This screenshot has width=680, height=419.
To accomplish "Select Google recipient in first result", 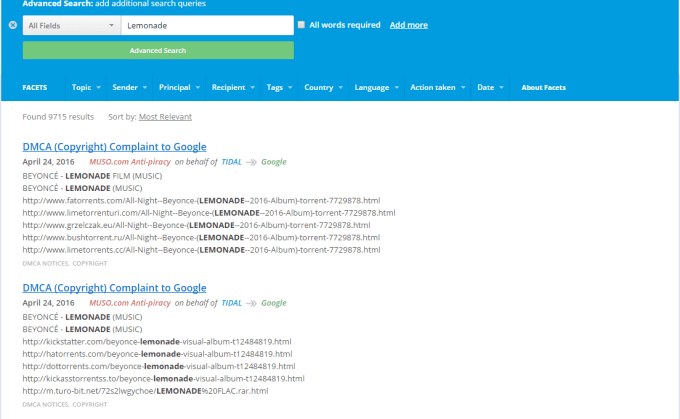I will [x=274, y=162].
